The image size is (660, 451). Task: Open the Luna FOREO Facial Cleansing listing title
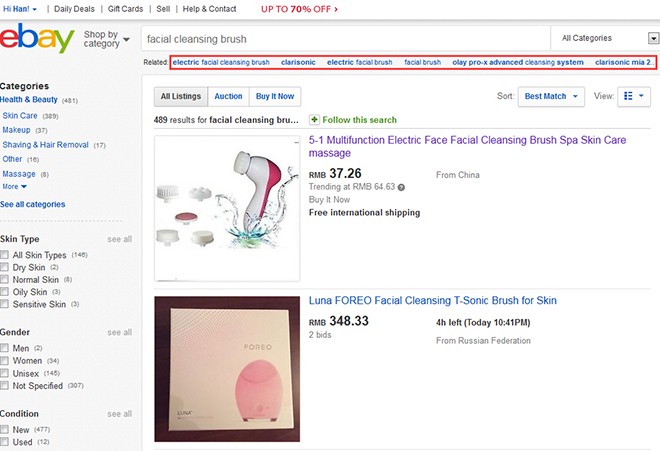433,300
